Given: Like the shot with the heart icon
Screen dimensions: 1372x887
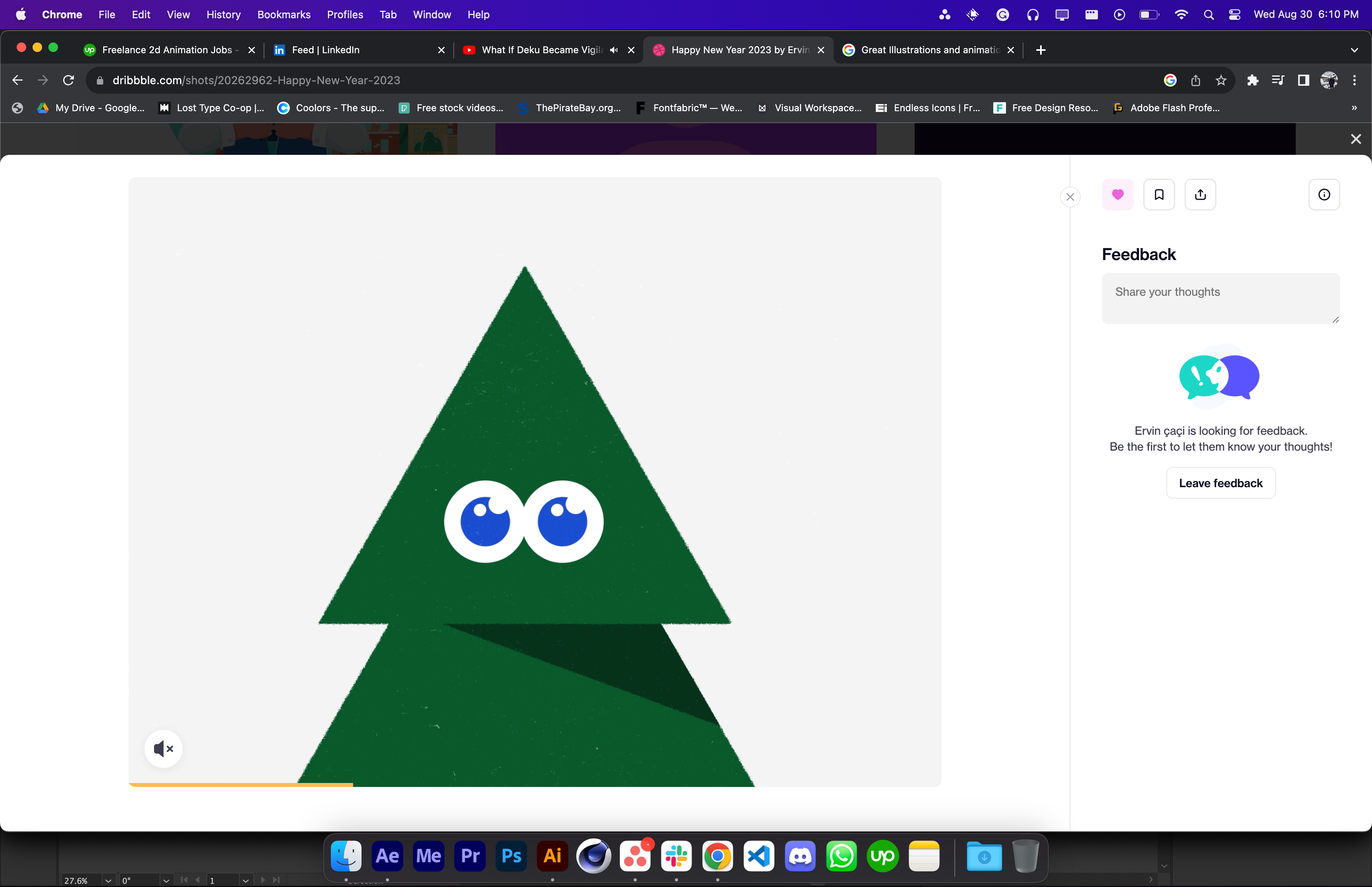Looking at the screenshot, I should pos(1118,195).
